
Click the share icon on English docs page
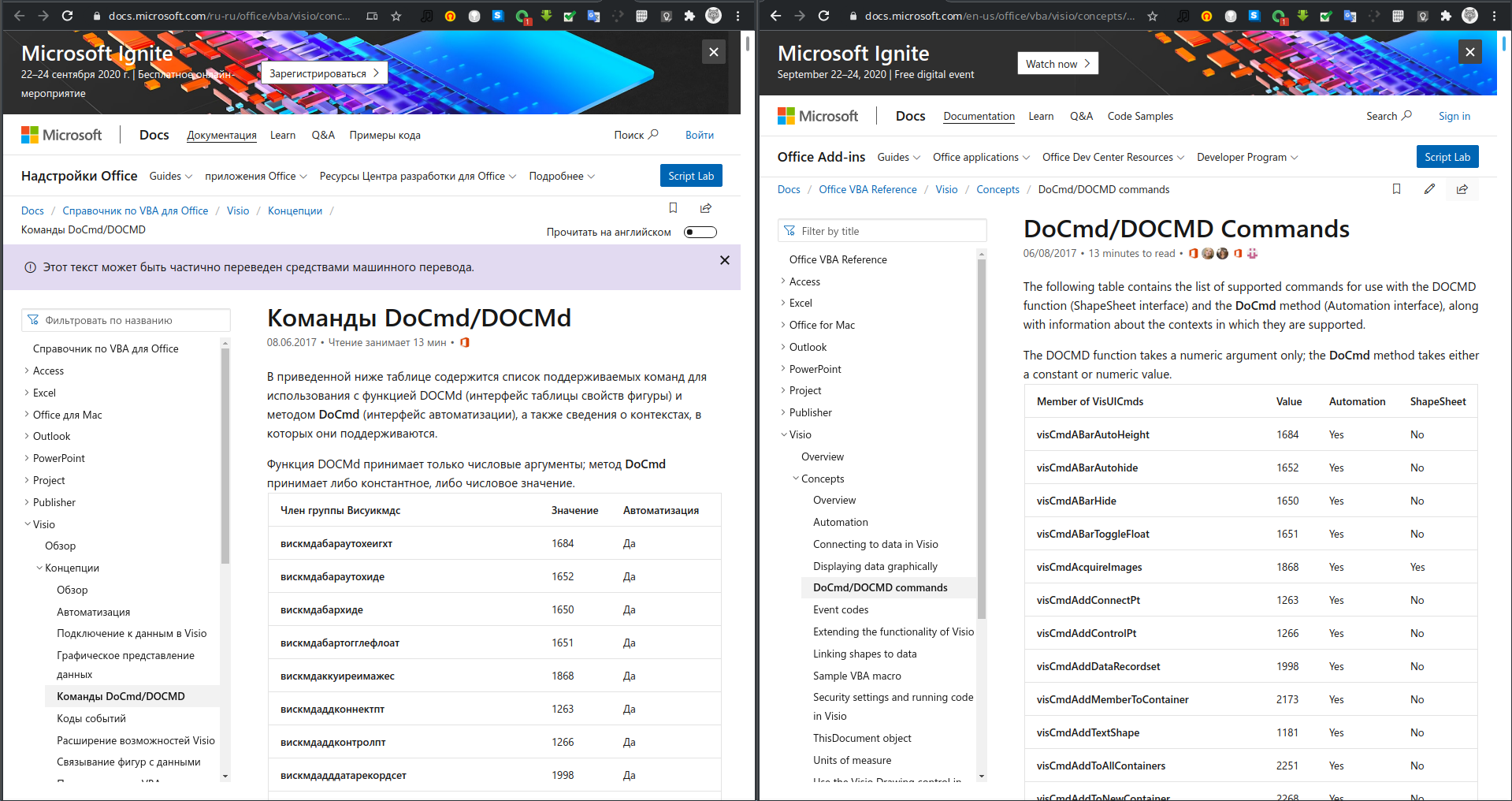[1462, 189]
